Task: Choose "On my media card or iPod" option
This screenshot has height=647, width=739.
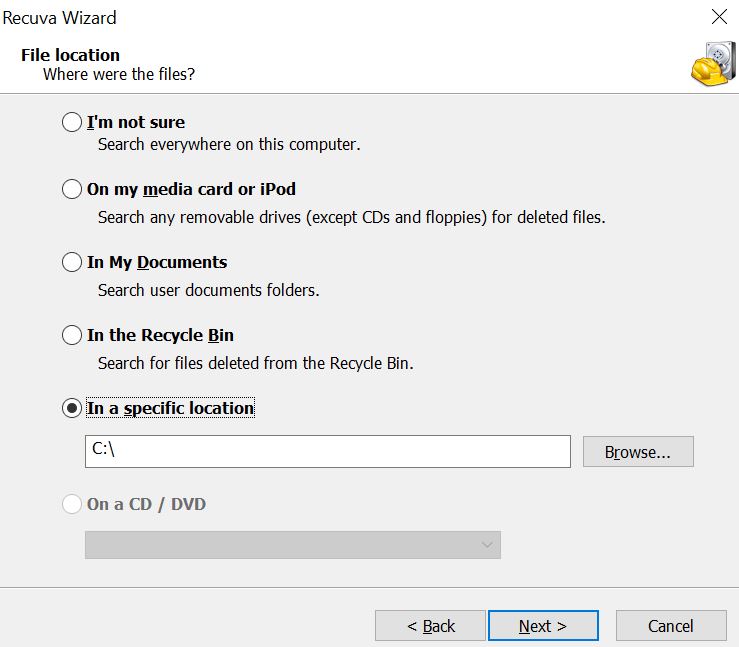Action: click(72, 189)
